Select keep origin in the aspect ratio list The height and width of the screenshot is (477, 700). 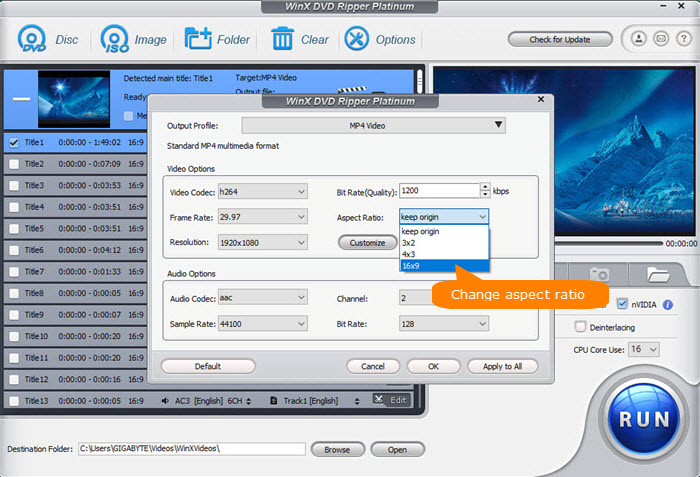click(x=444, y=231)
